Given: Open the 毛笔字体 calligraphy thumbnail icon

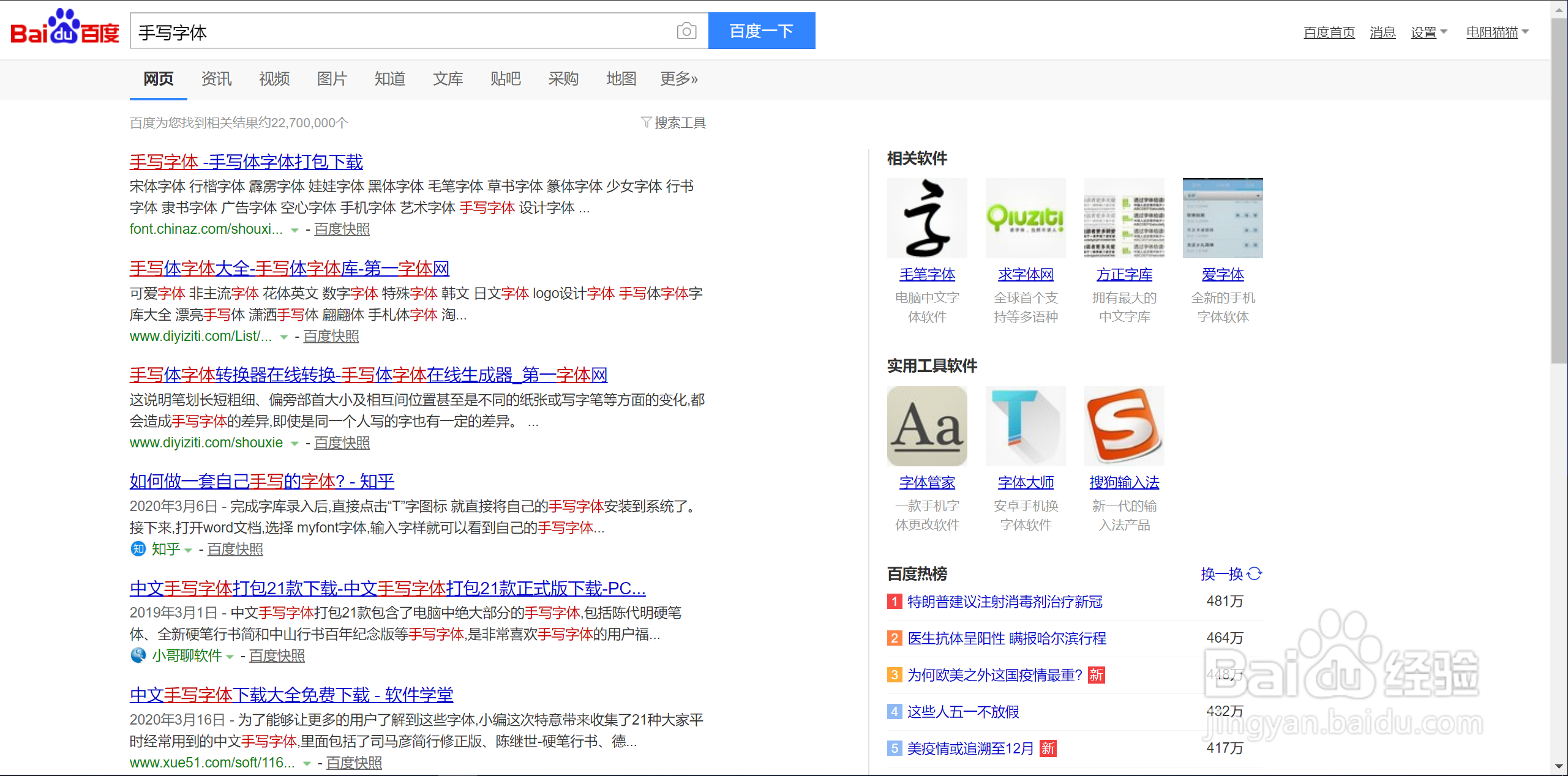Looking at the screenshot, I should click(x=926, y=218).
